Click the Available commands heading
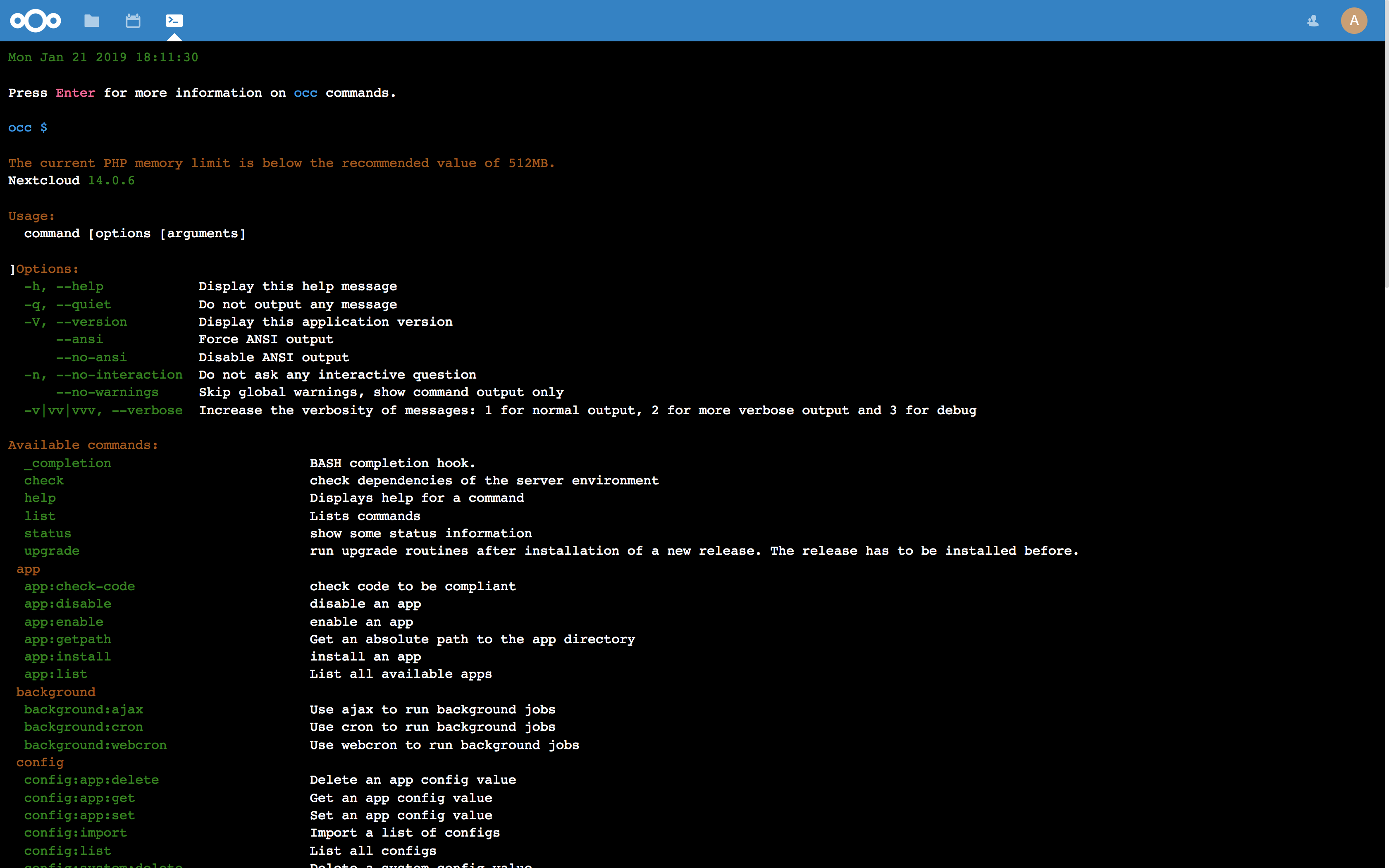The image size is (1389, 868). [83, 446]
